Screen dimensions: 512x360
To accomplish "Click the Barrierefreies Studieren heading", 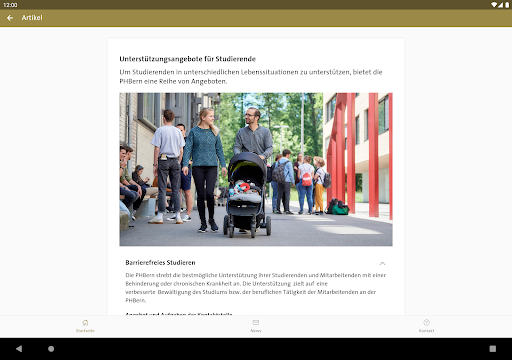I will pyautogui.click(x=160, y=263).
